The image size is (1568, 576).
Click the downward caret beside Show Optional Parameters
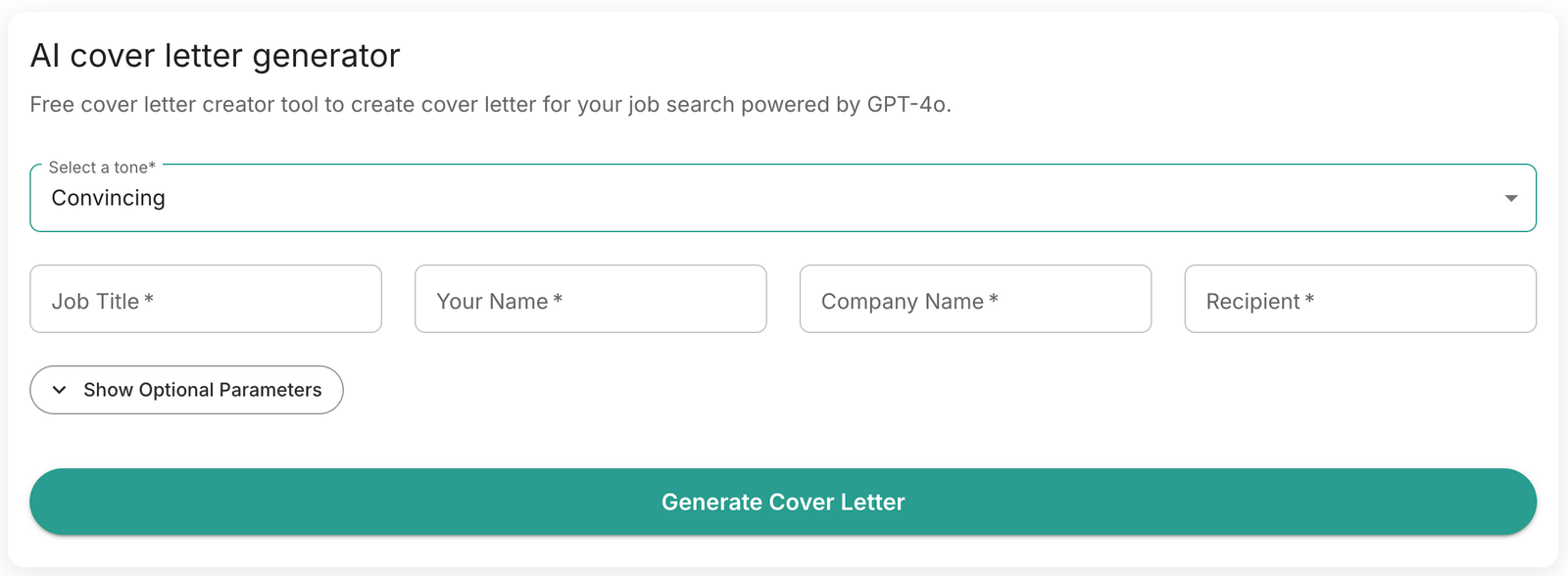click(x=60, y=390)
